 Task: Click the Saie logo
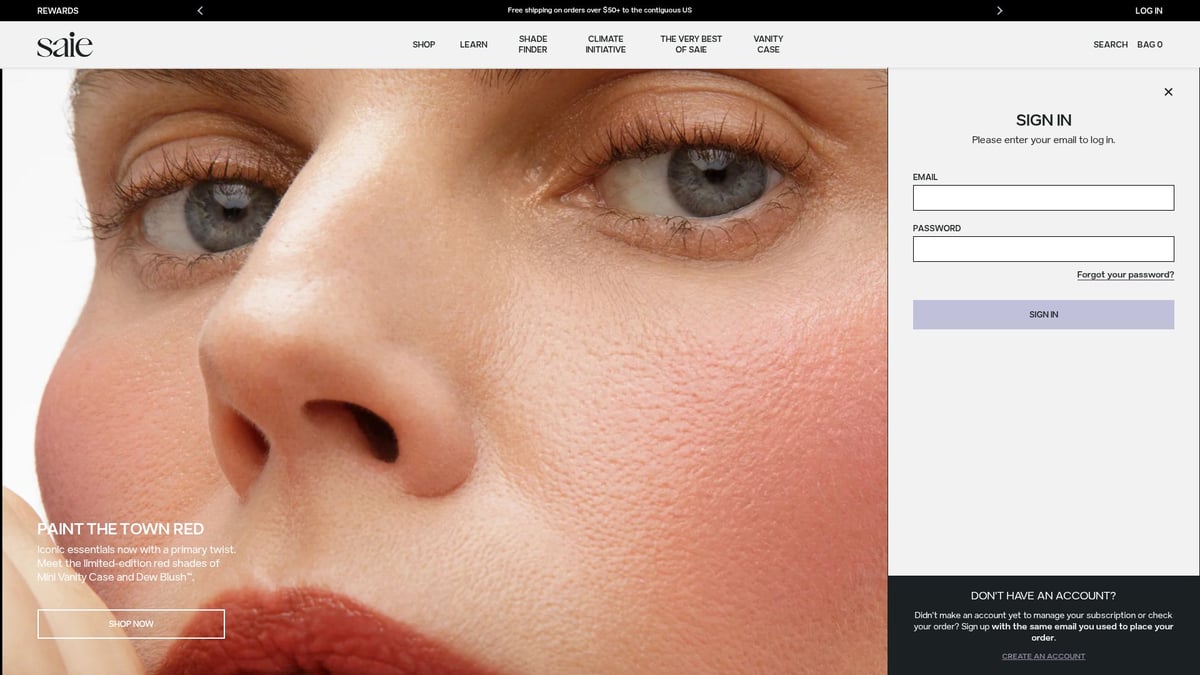(65, 45)
